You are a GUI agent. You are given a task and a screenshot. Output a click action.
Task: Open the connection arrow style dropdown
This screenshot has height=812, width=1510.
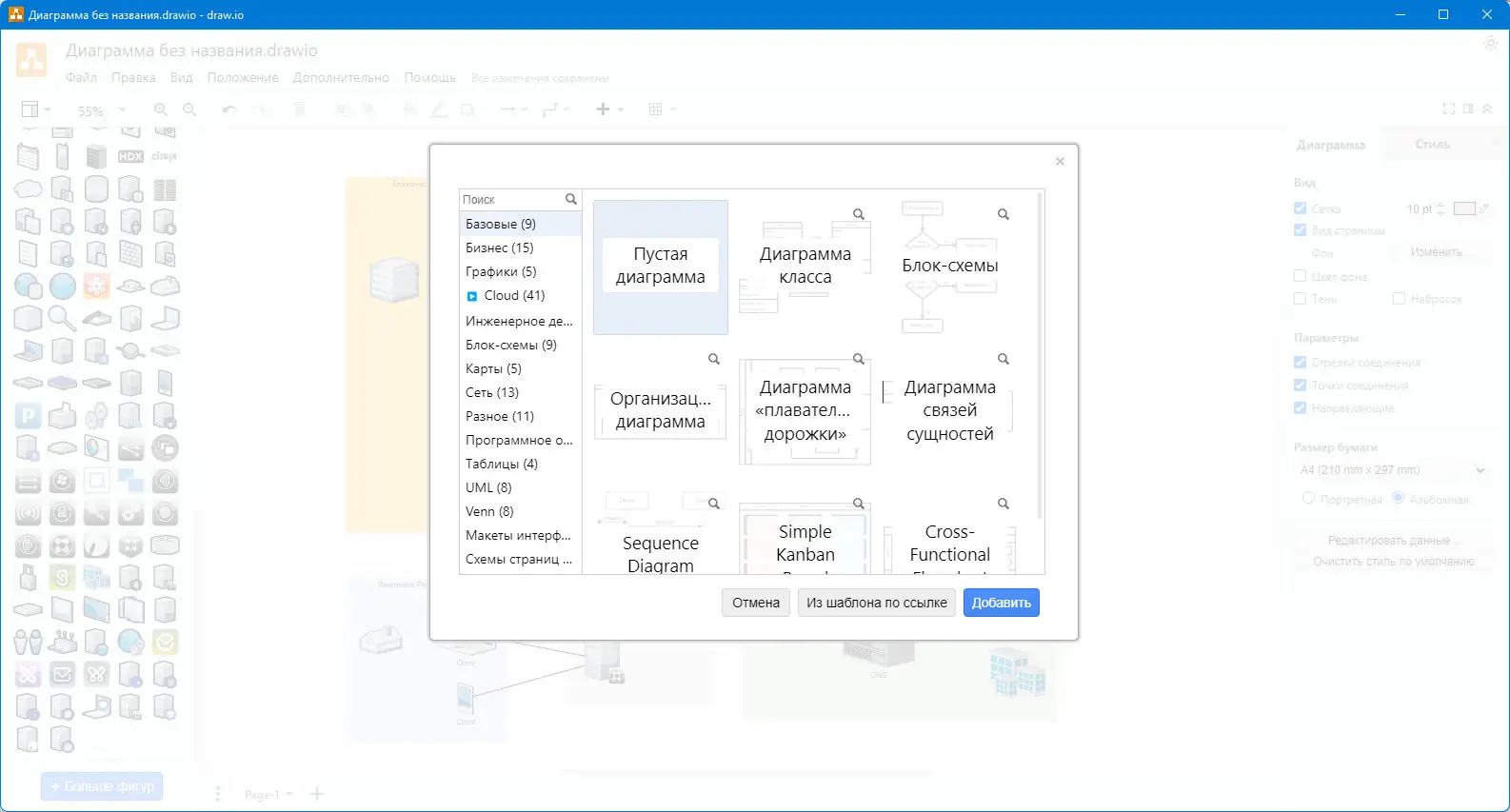[x=513, y=109]
